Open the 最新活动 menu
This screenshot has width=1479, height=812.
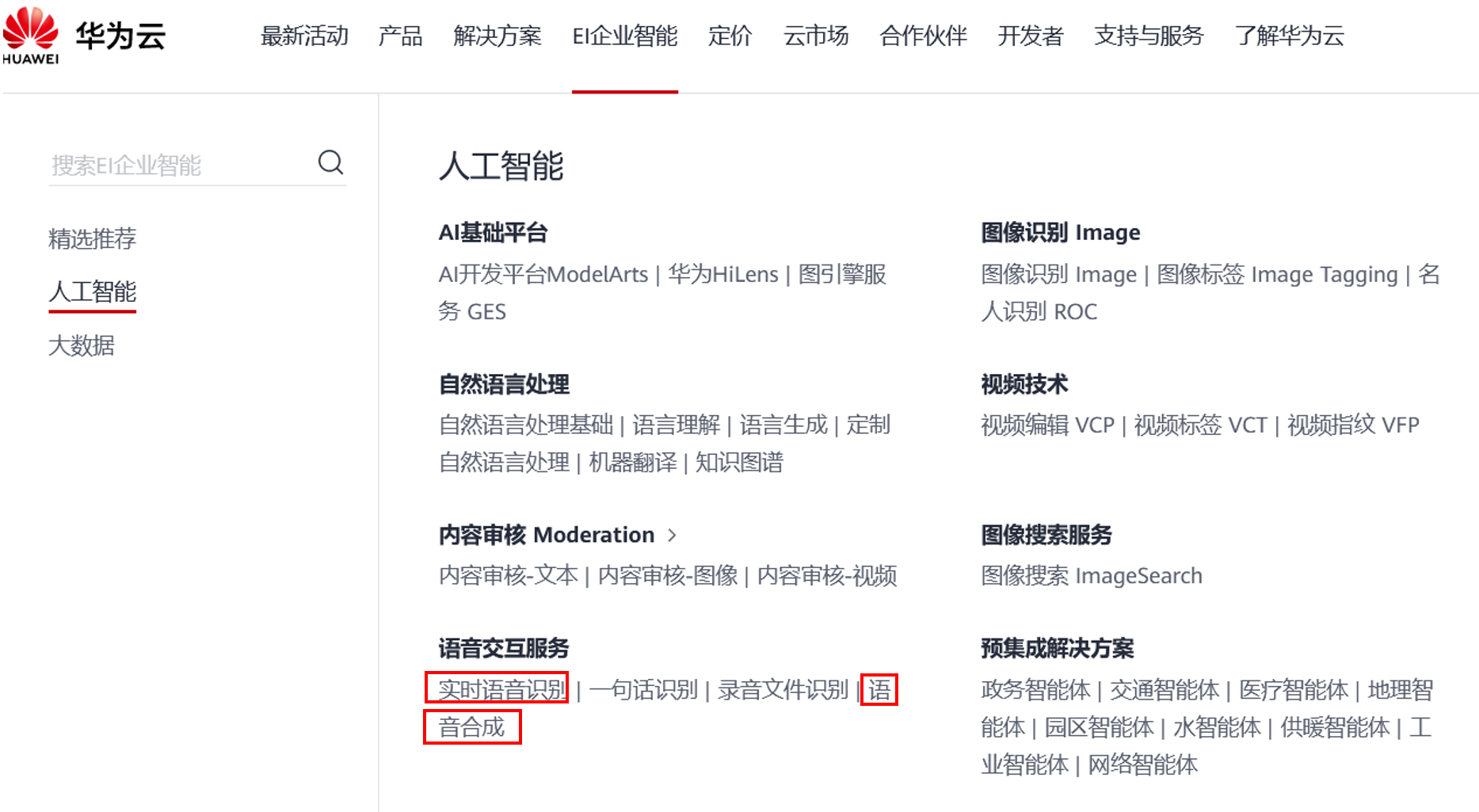(304, 36)
